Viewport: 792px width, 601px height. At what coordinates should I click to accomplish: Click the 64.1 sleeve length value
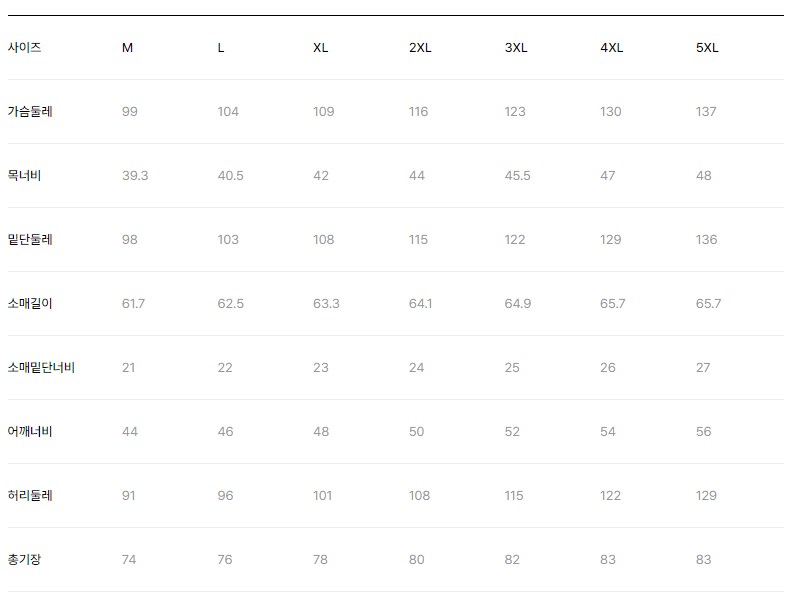[420, 304]
